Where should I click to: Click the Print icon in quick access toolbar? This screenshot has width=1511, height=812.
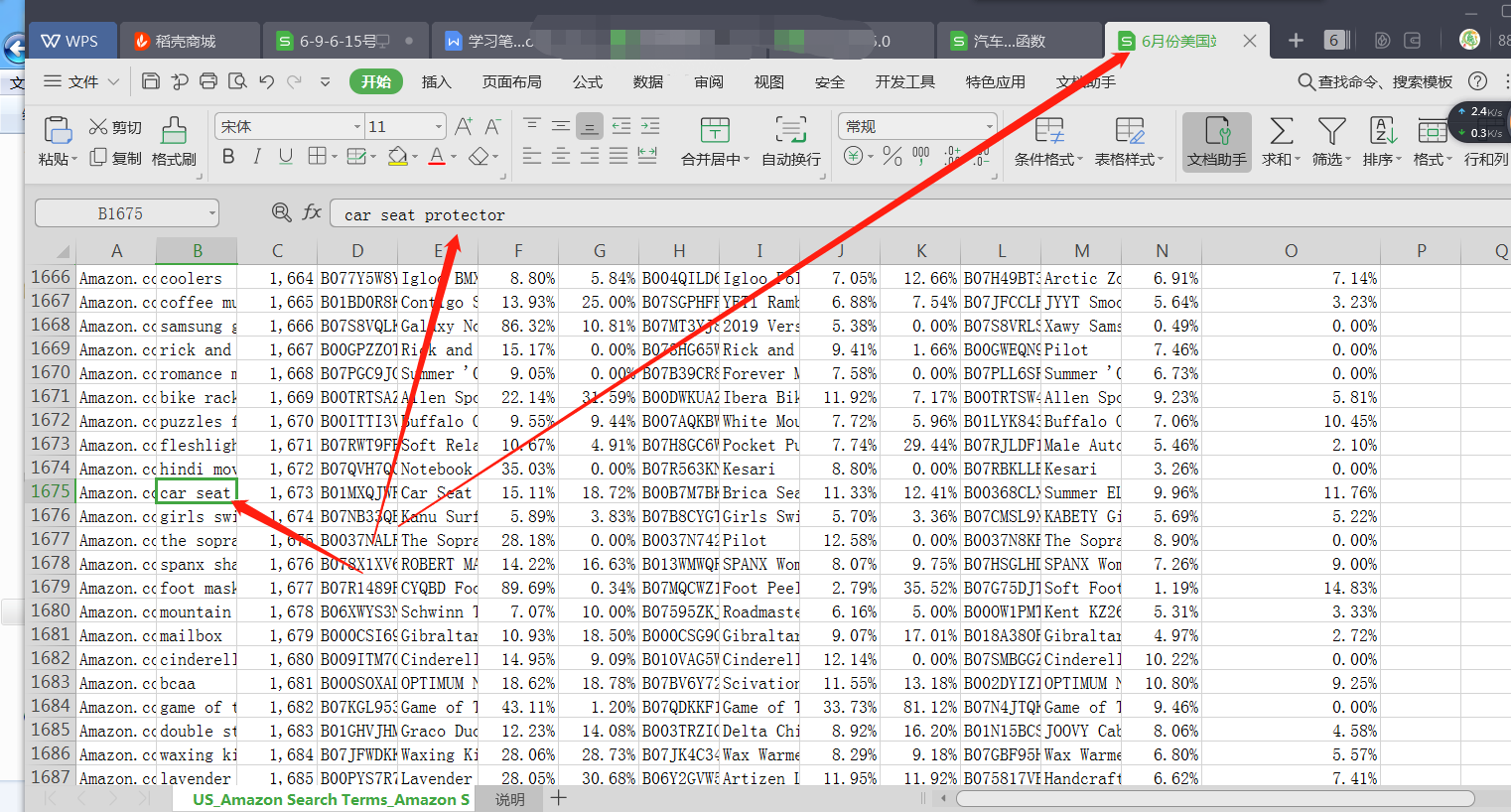(208, 81)
